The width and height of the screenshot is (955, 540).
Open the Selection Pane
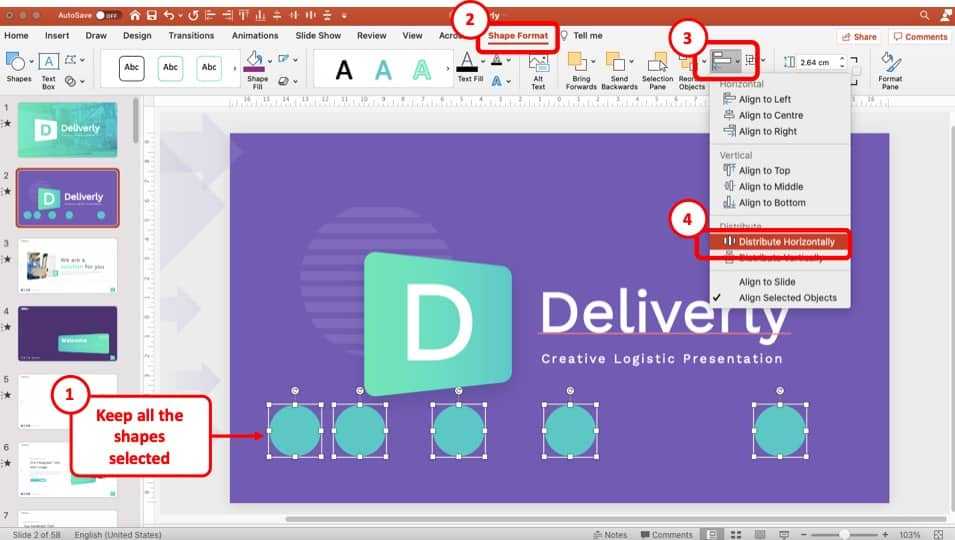(657, 67)
